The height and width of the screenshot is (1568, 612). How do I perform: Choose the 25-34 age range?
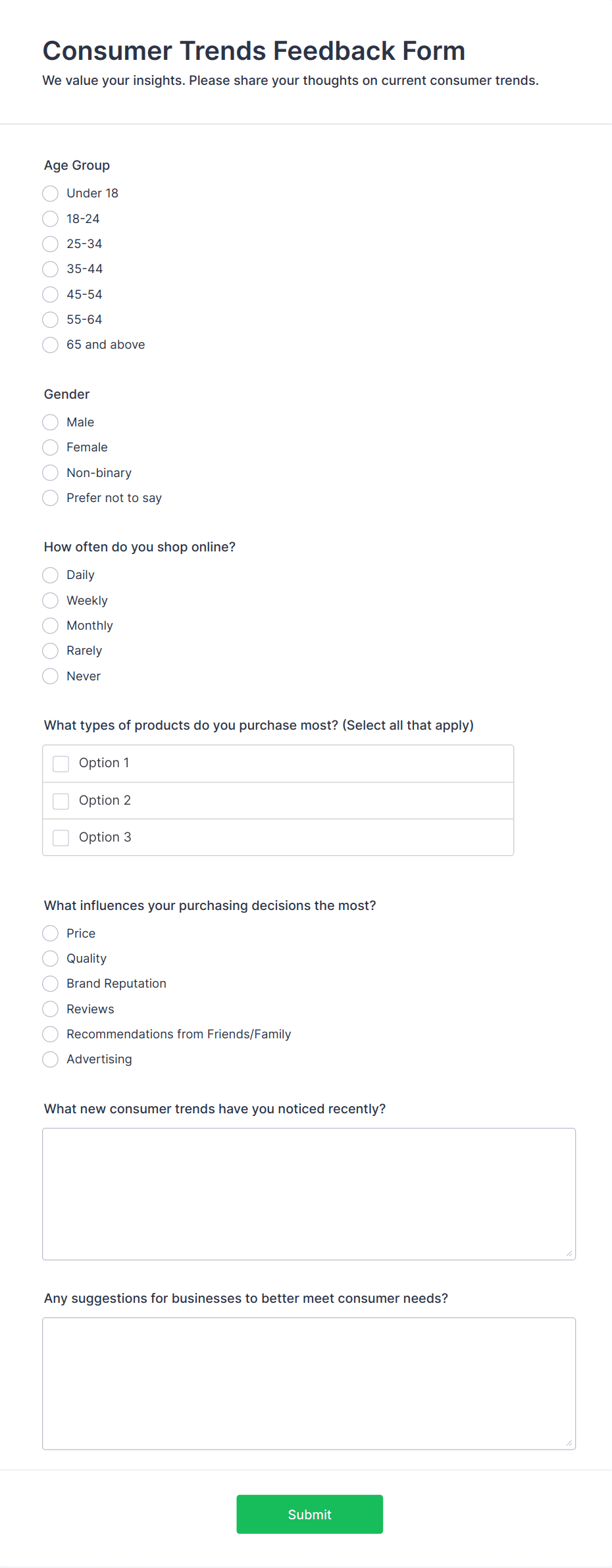click(x=51, y=244)
